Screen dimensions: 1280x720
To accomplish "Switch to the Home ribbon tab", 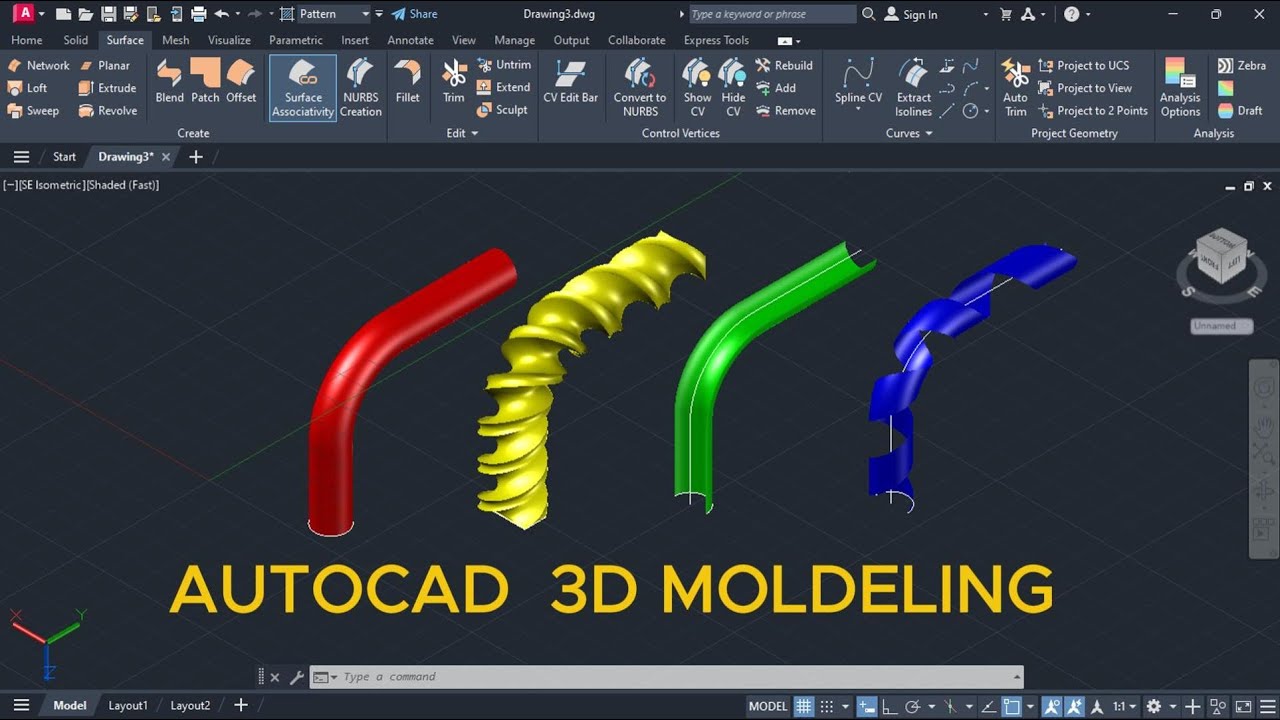I will pos(27,40).
